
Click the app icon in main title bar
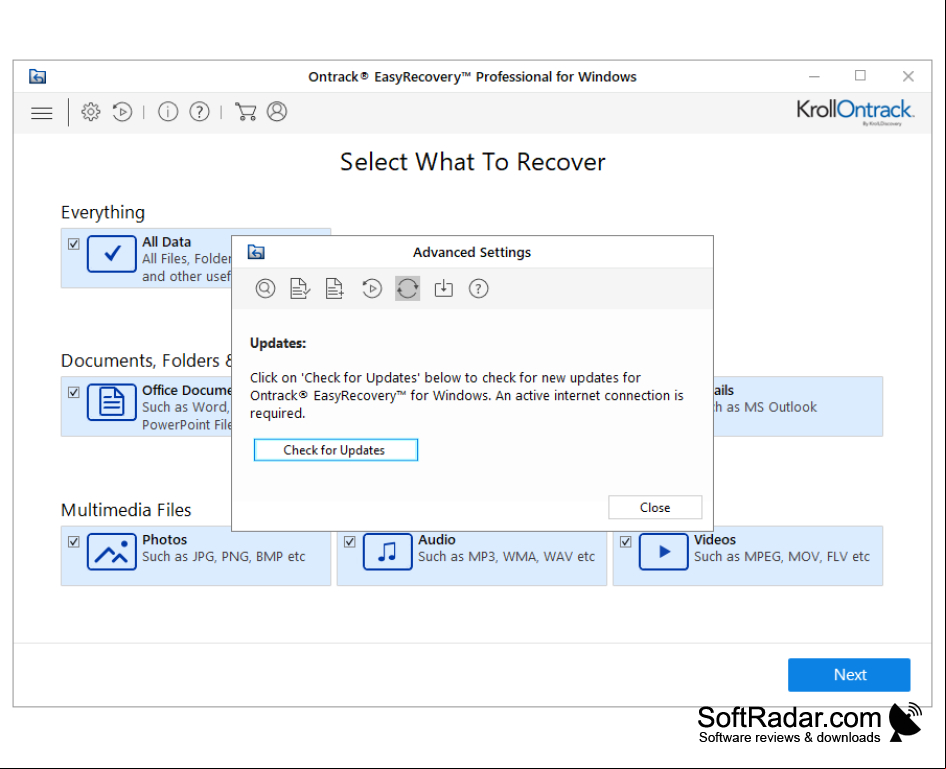point(37,77)
